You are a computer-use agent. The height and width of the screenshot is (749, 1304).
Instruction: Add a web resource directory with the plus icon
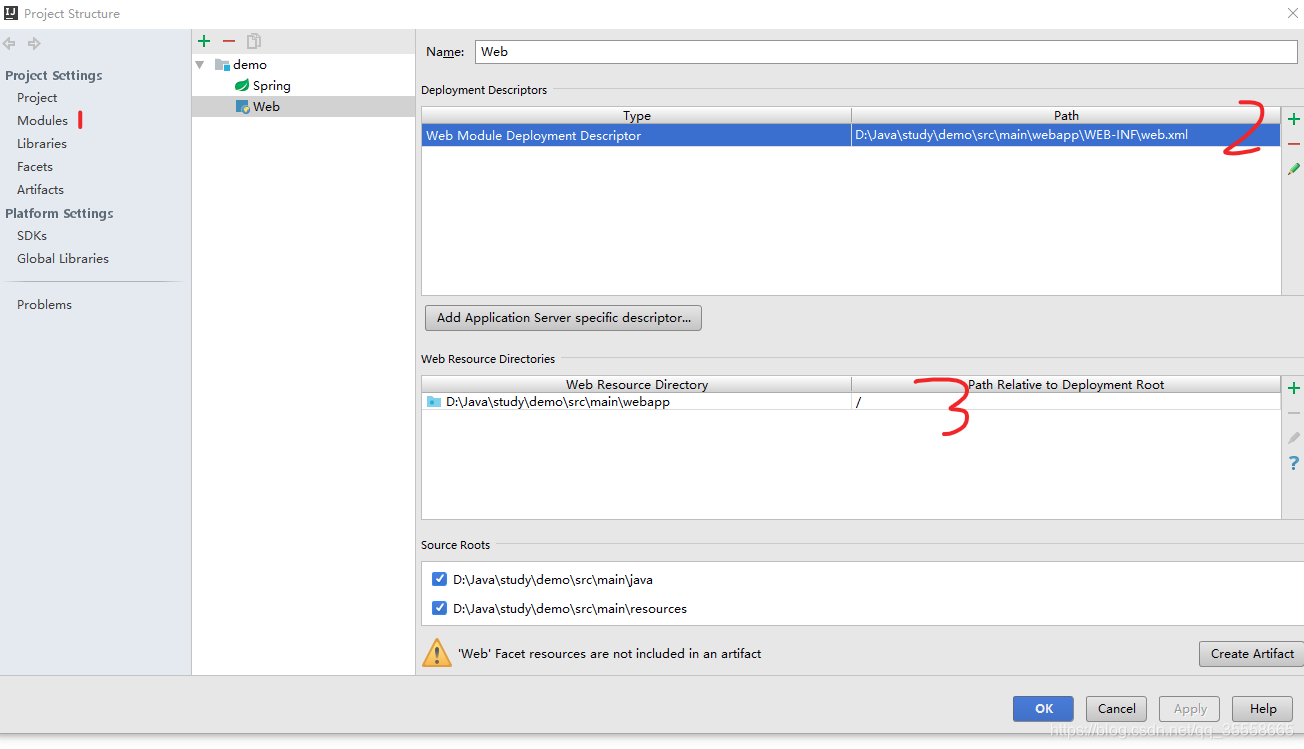coord(1294,388)
